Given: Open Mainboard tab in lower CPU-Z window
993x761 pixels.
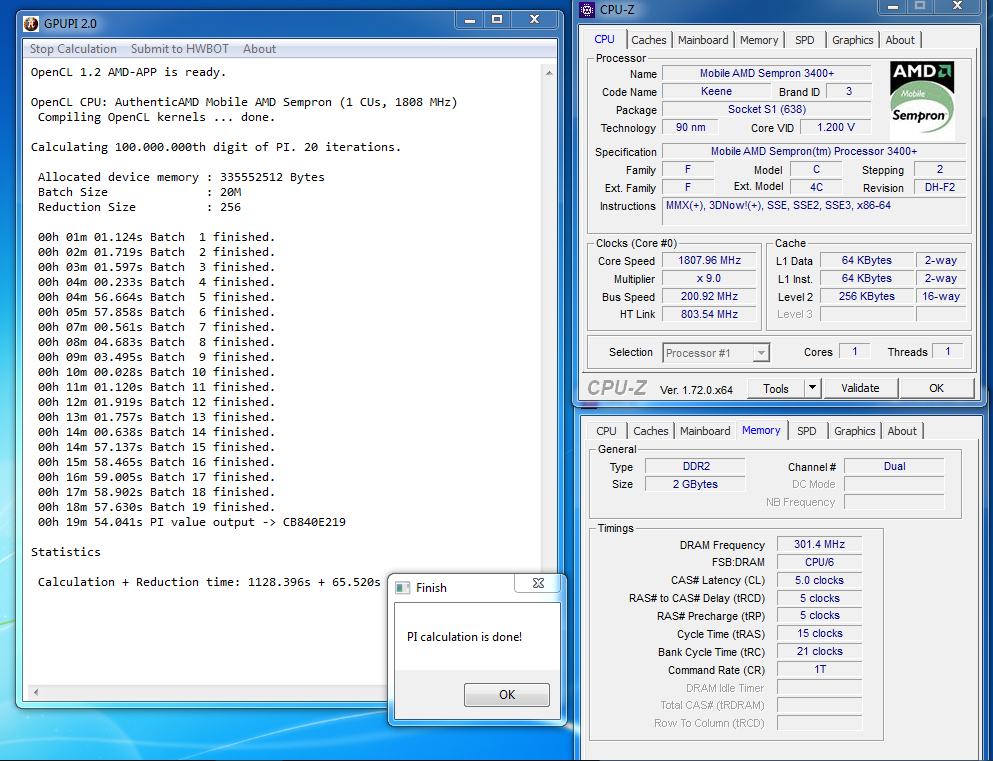Looking at the screenshot, I should (x=705, y=431).
